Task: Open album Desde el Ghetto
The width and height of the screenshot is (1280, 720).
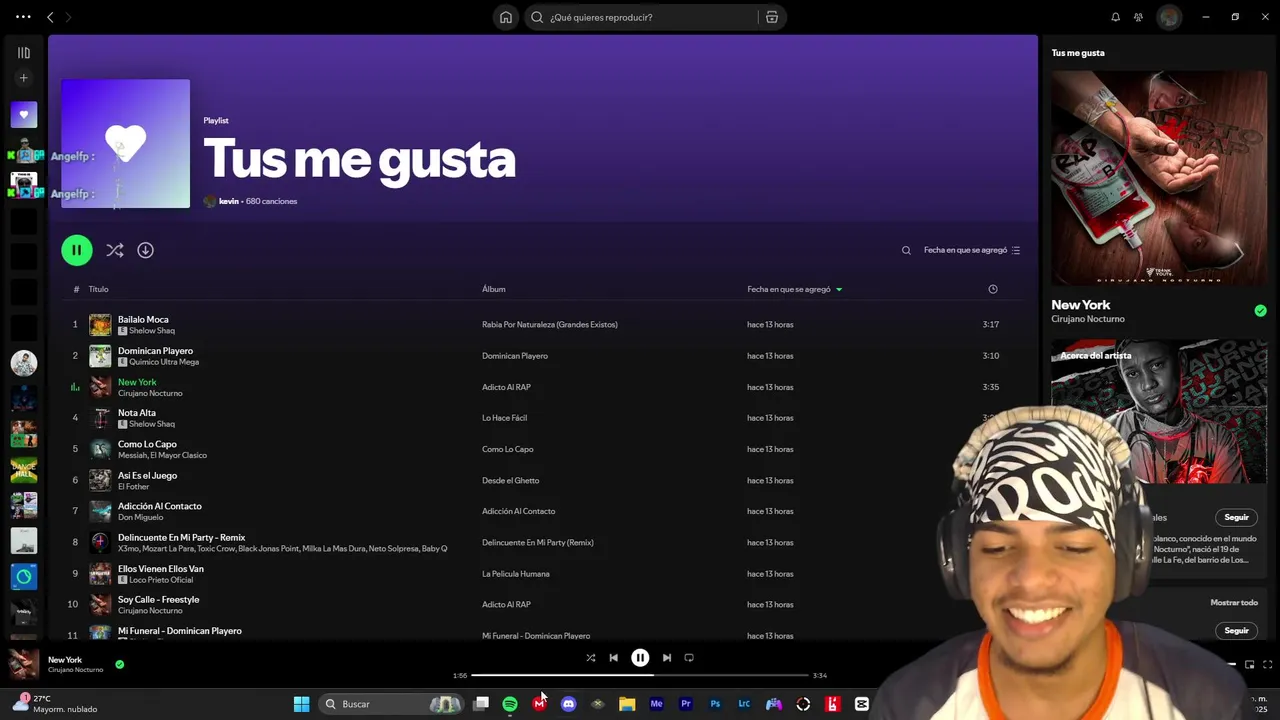Action: pyautogui.click(x=511, y=480)
